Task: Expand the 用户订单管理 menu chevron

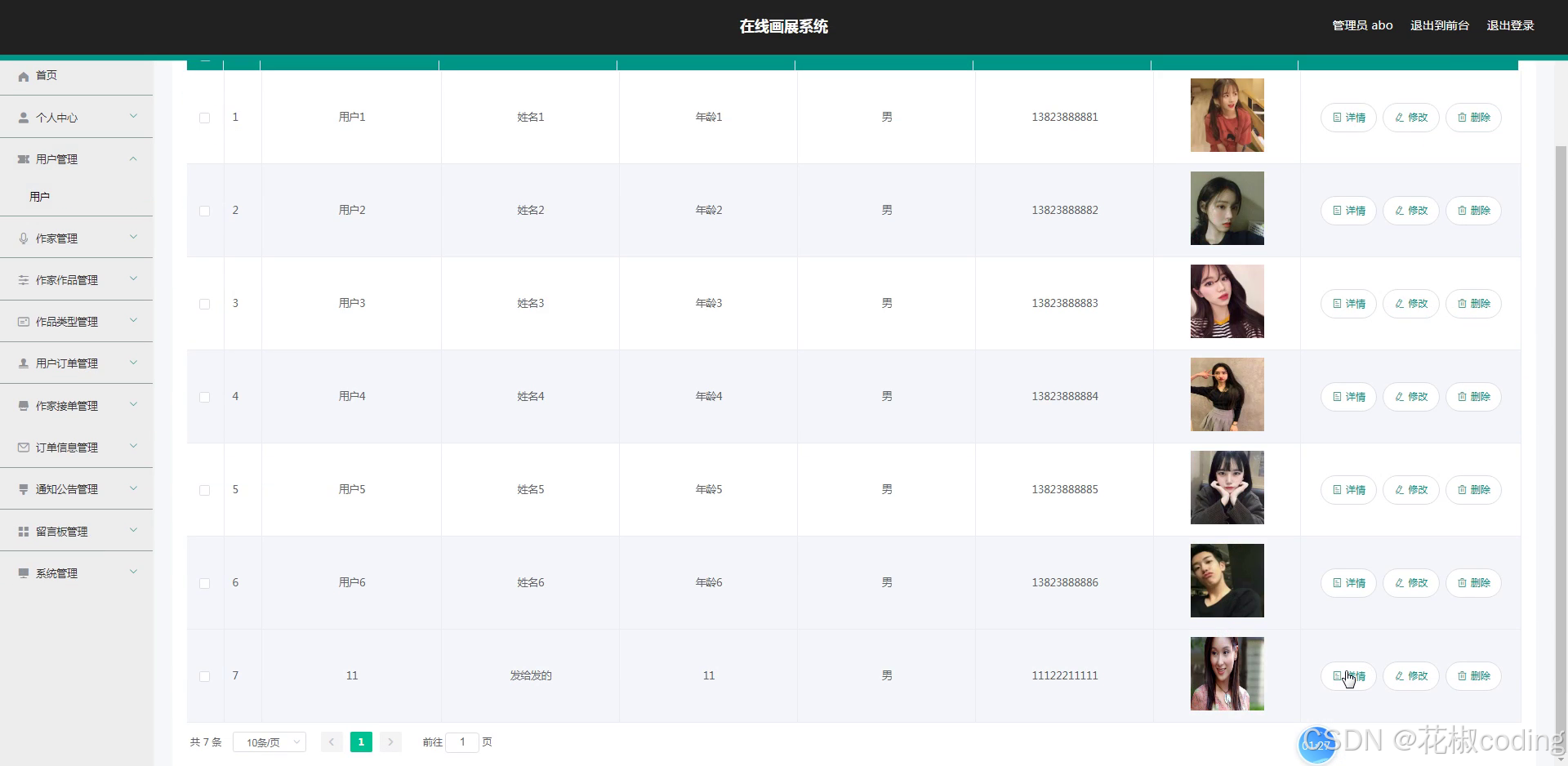Action: (x=133, y=363)
